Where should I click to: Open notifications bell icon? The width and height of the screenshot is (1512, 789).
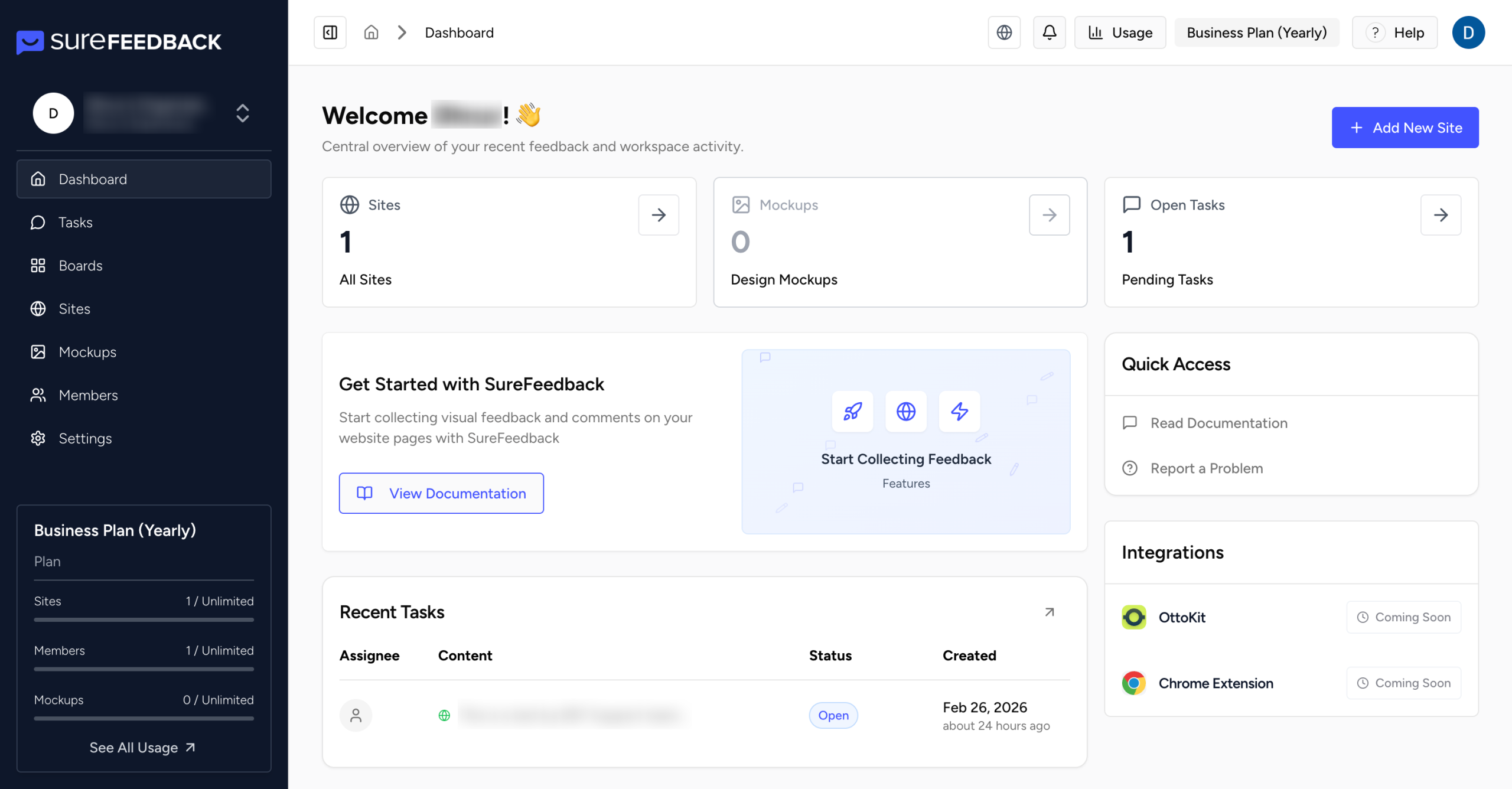pyautogui.click(x=1049, y=32)
